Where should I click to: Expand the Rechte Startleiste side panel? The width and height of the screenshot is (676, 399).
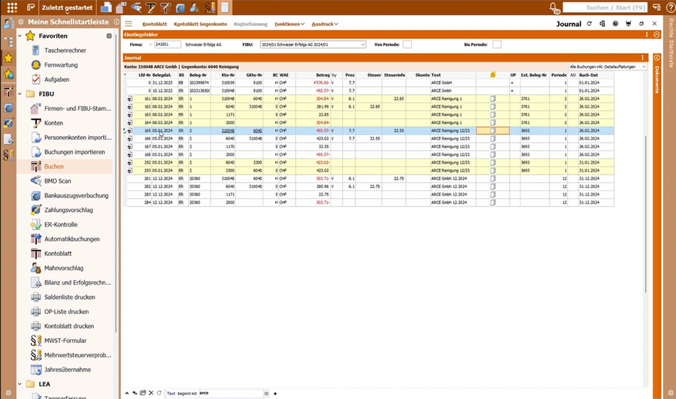(x=671, y=43)
